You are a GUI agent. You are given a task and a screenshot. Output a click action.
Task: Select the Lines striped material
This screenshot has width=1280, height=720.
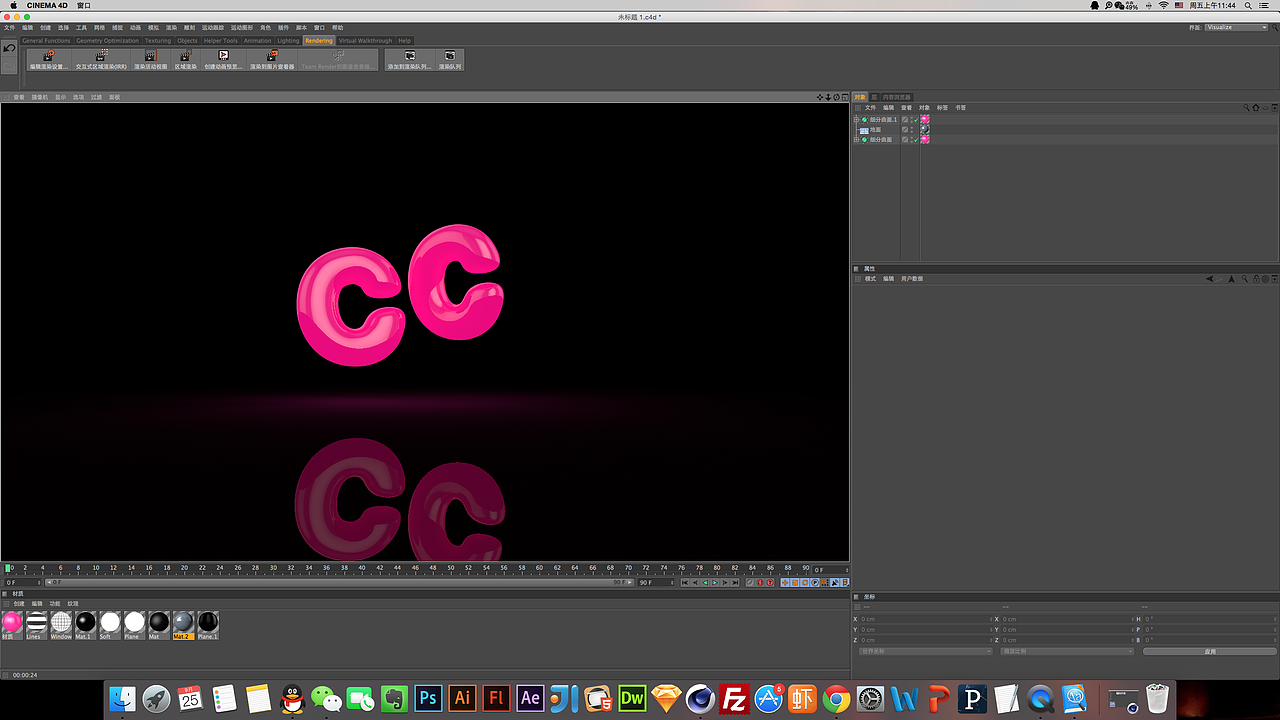[x=36, y=624]
